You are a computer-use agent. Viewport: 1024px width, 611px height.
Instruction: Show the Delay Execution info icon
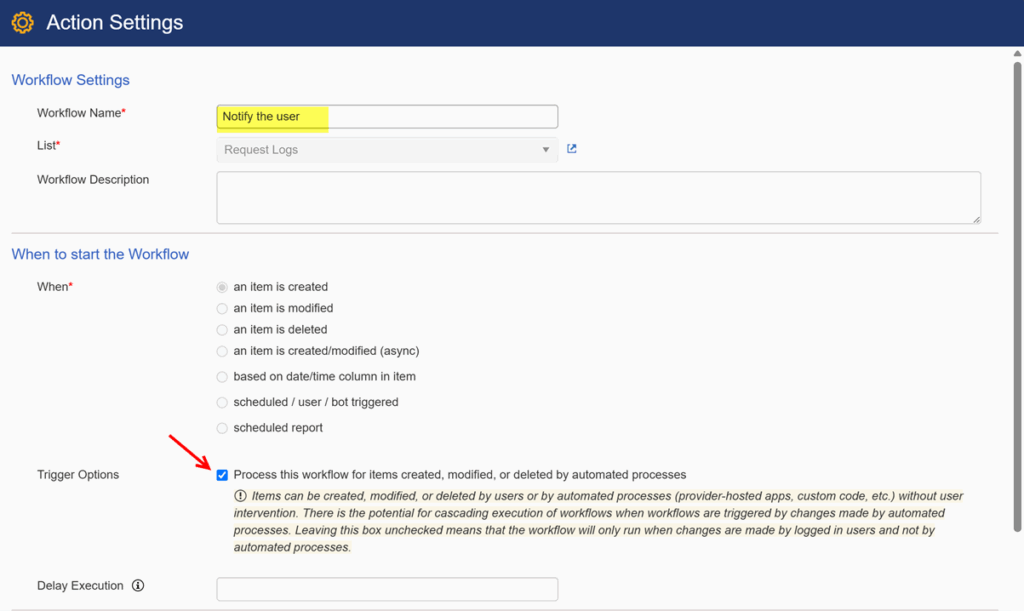(138, 586)
